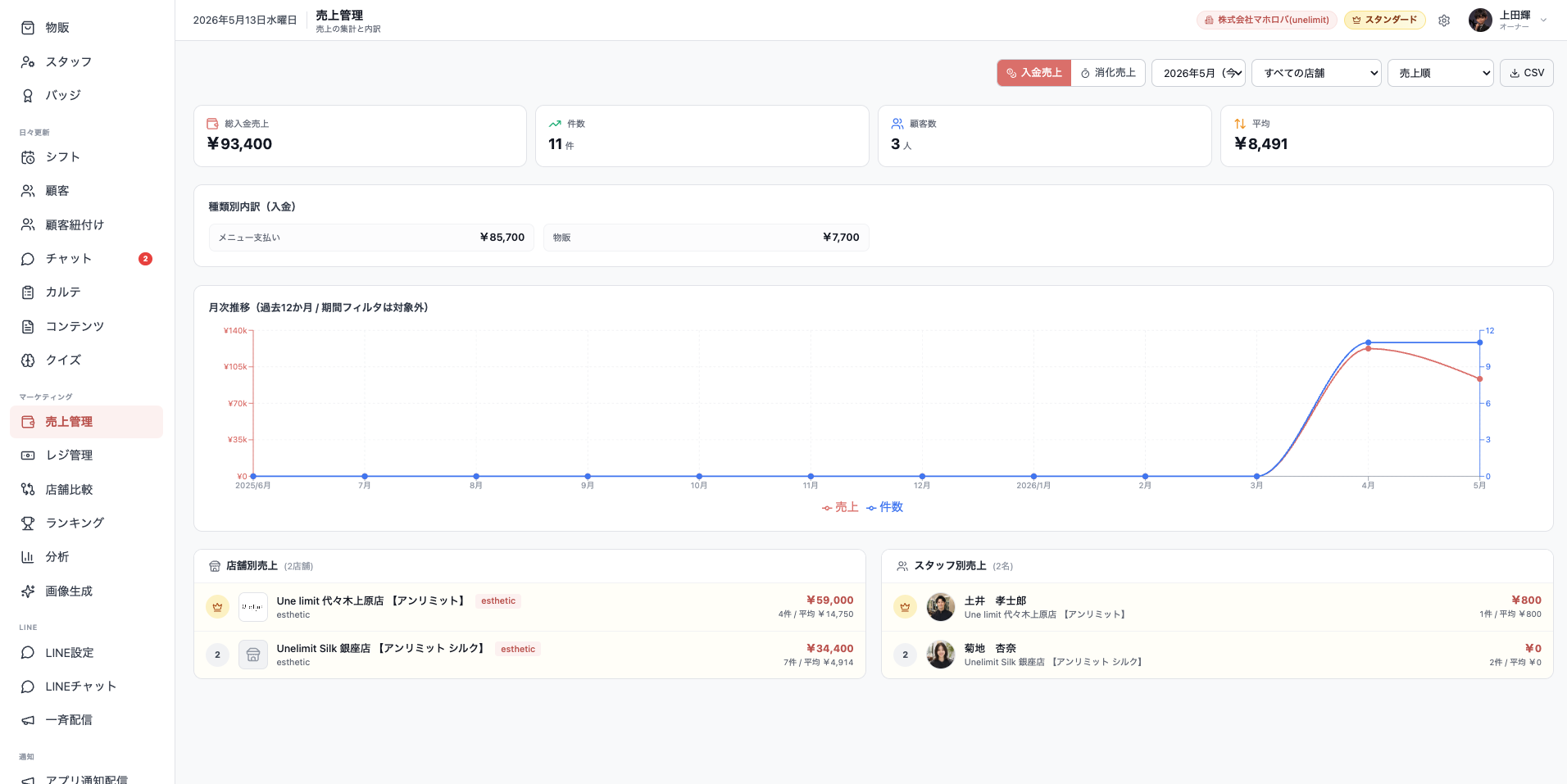Click the シフト calendar icon
1567x784 pixels.
tap(28, 157)
